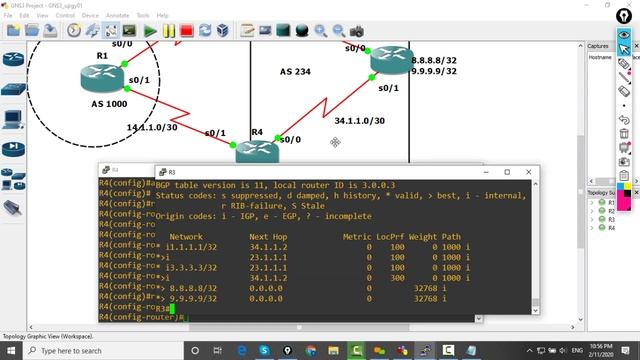Screen dimensions: 640x360
Task: Click the taskbar search box
Action: [103, 351]
